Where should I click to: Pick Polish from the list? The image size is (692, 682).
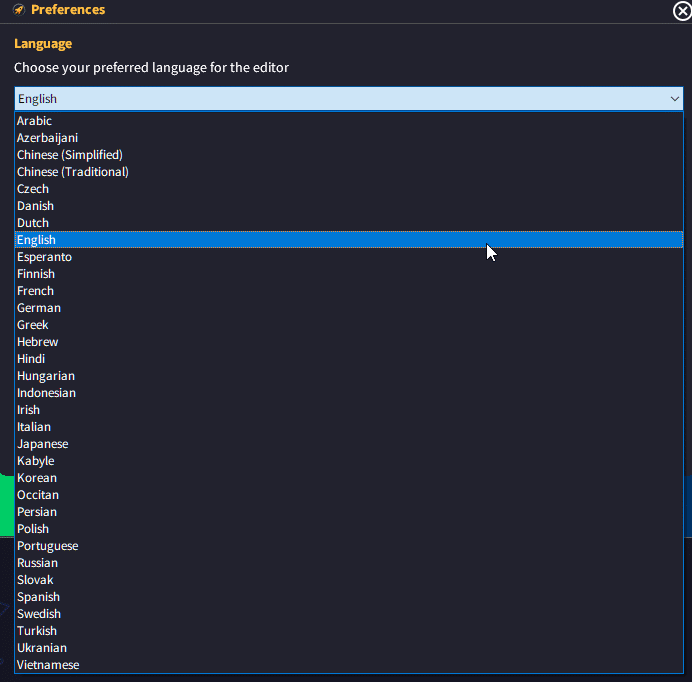[349, 528]
